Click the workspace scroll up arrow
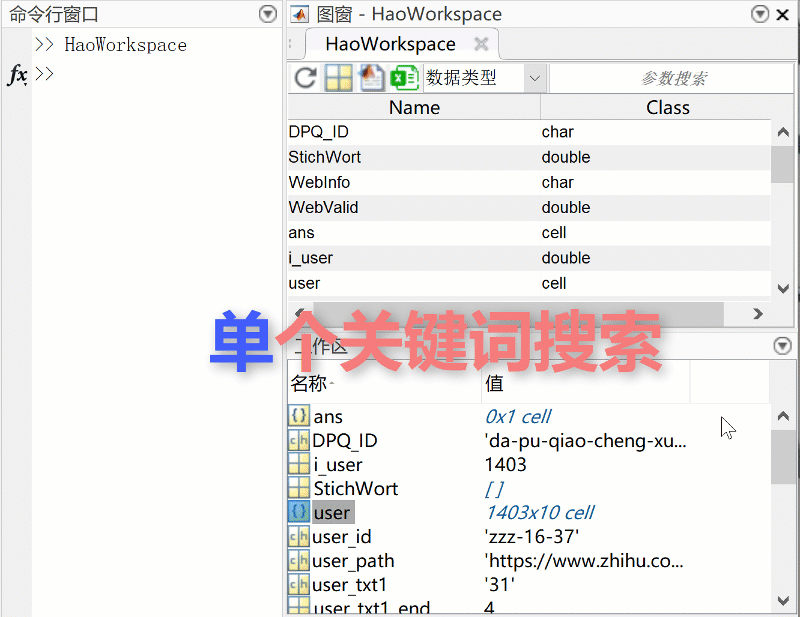800x617 pixels. (783, 416)
